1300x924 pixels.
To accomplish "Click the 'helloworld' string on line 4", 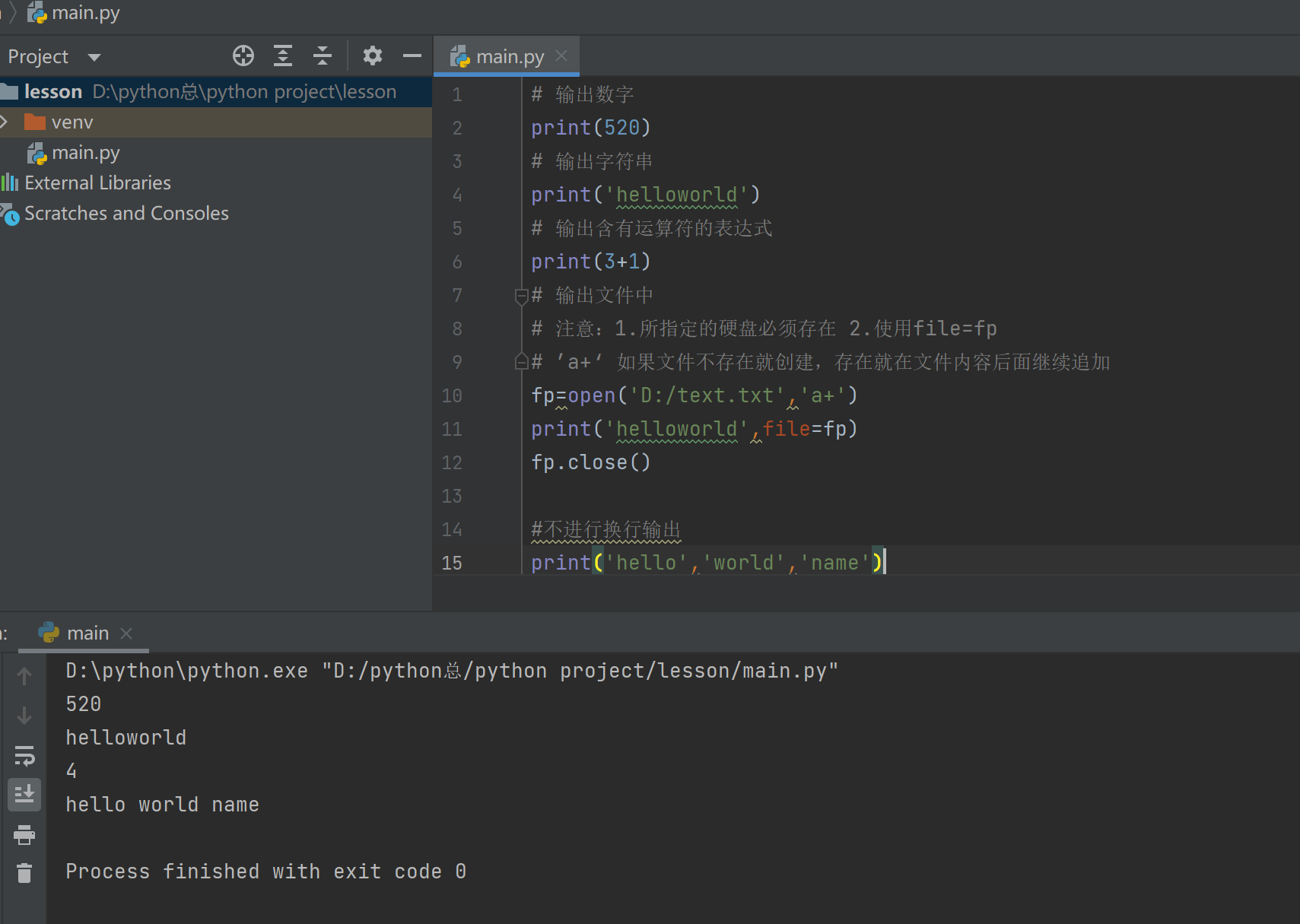I will (x=676, y=195).
